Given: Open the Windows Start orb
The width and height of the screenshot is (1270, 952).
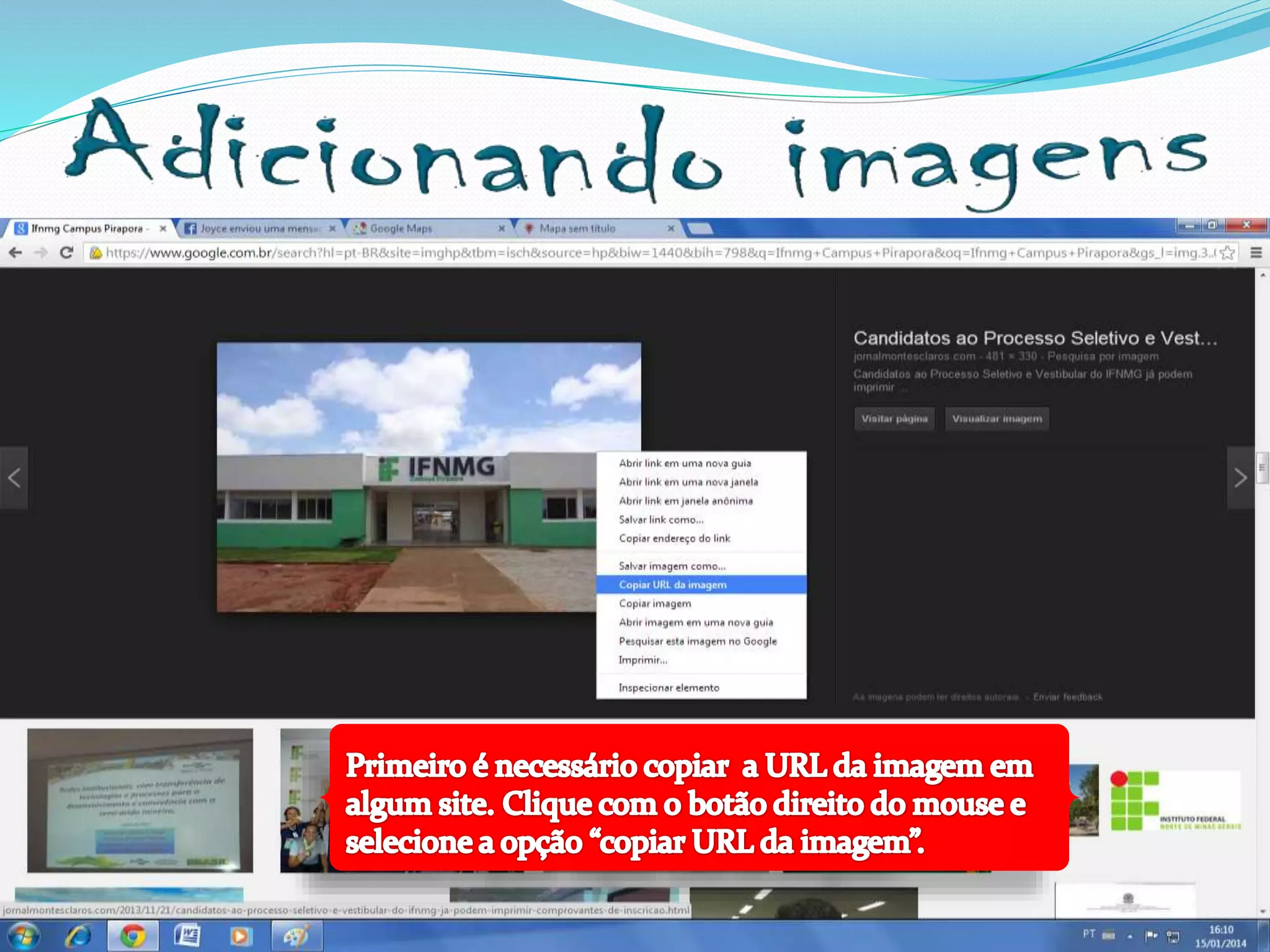Looking at the screenshot, I should coord(25,935).
